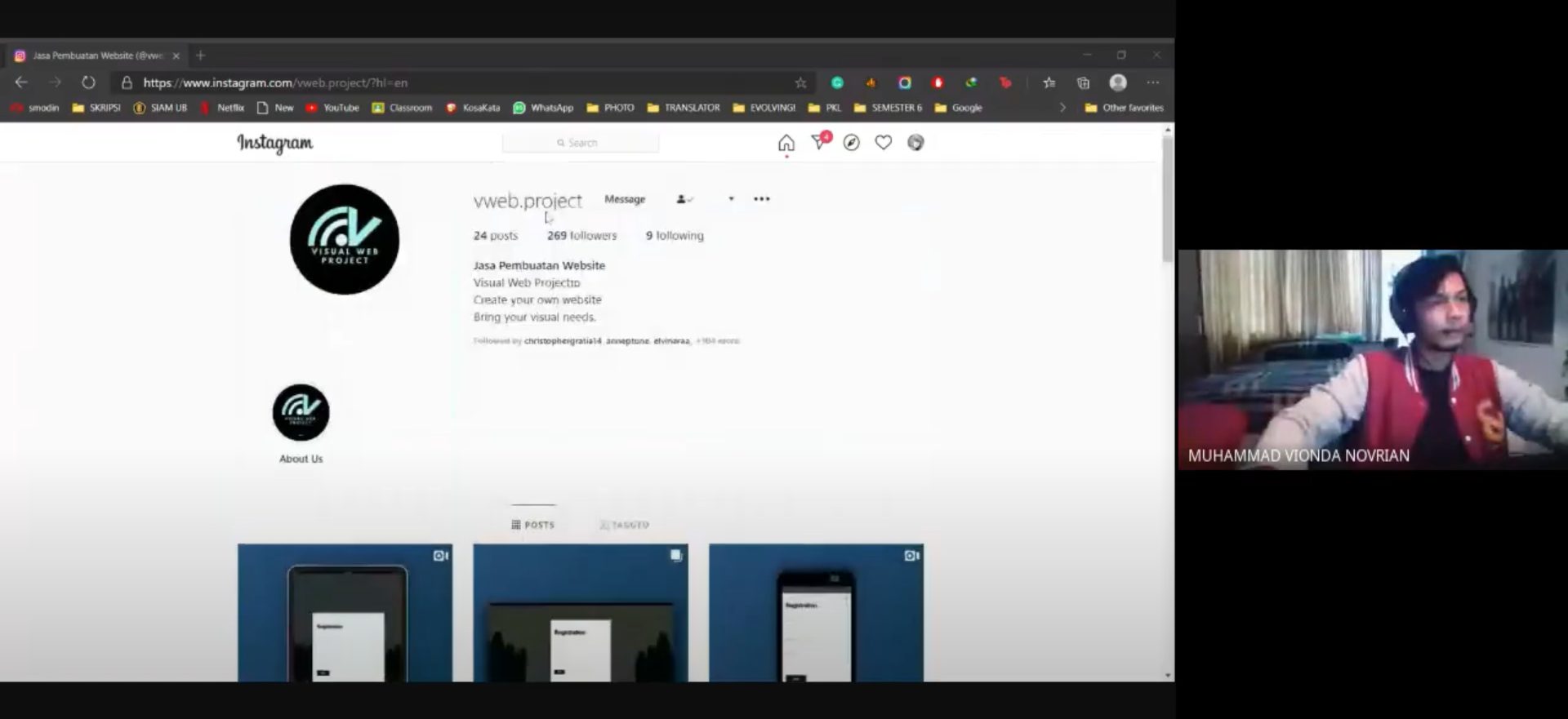Screen dimensions: 1568x719
Task: Open profile options three-dot menu
Action: pyautogui.click(x=761, y=199)
